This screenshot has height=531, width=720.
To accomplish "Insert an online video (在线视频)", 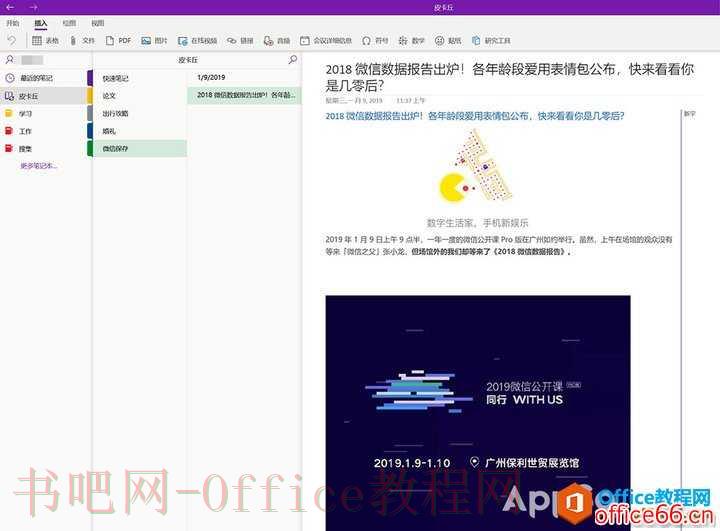I will click(x=197, y=40).
